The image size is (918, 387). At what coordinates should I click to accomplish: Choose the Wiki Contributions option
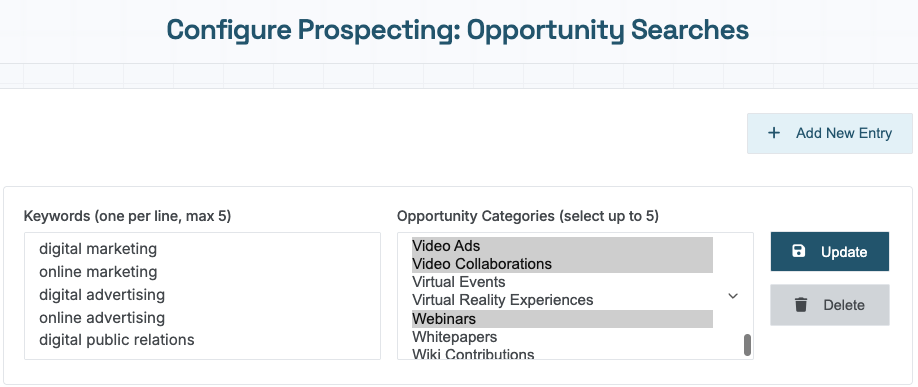(562, 354)
